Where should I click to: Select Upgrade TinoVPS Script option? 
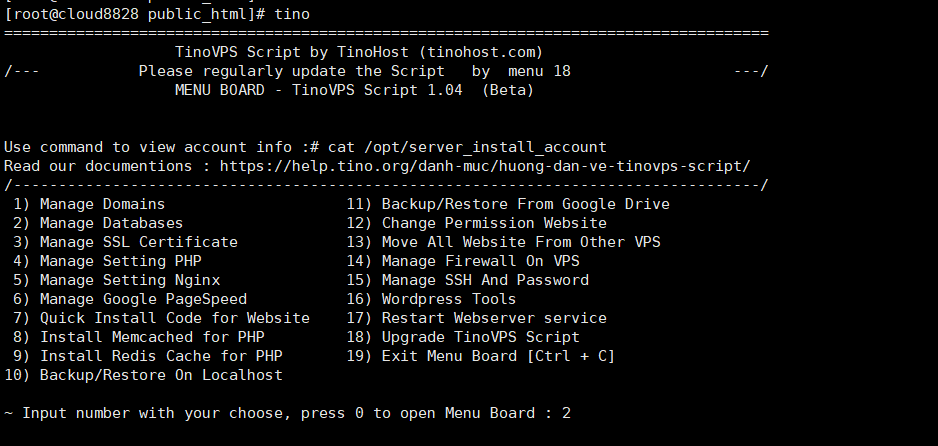click(463, 338)
